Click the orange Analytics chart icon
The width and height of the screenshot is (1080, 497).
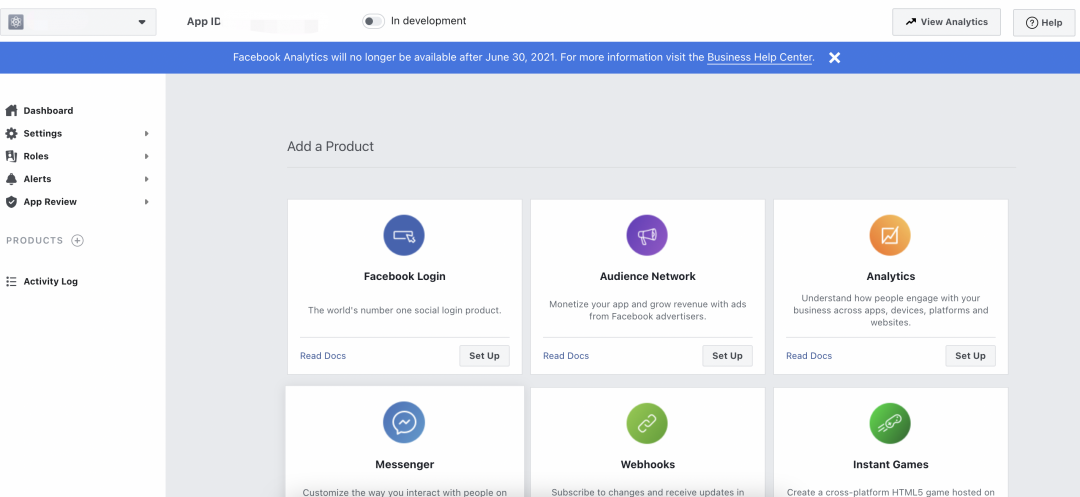point(890,236)
